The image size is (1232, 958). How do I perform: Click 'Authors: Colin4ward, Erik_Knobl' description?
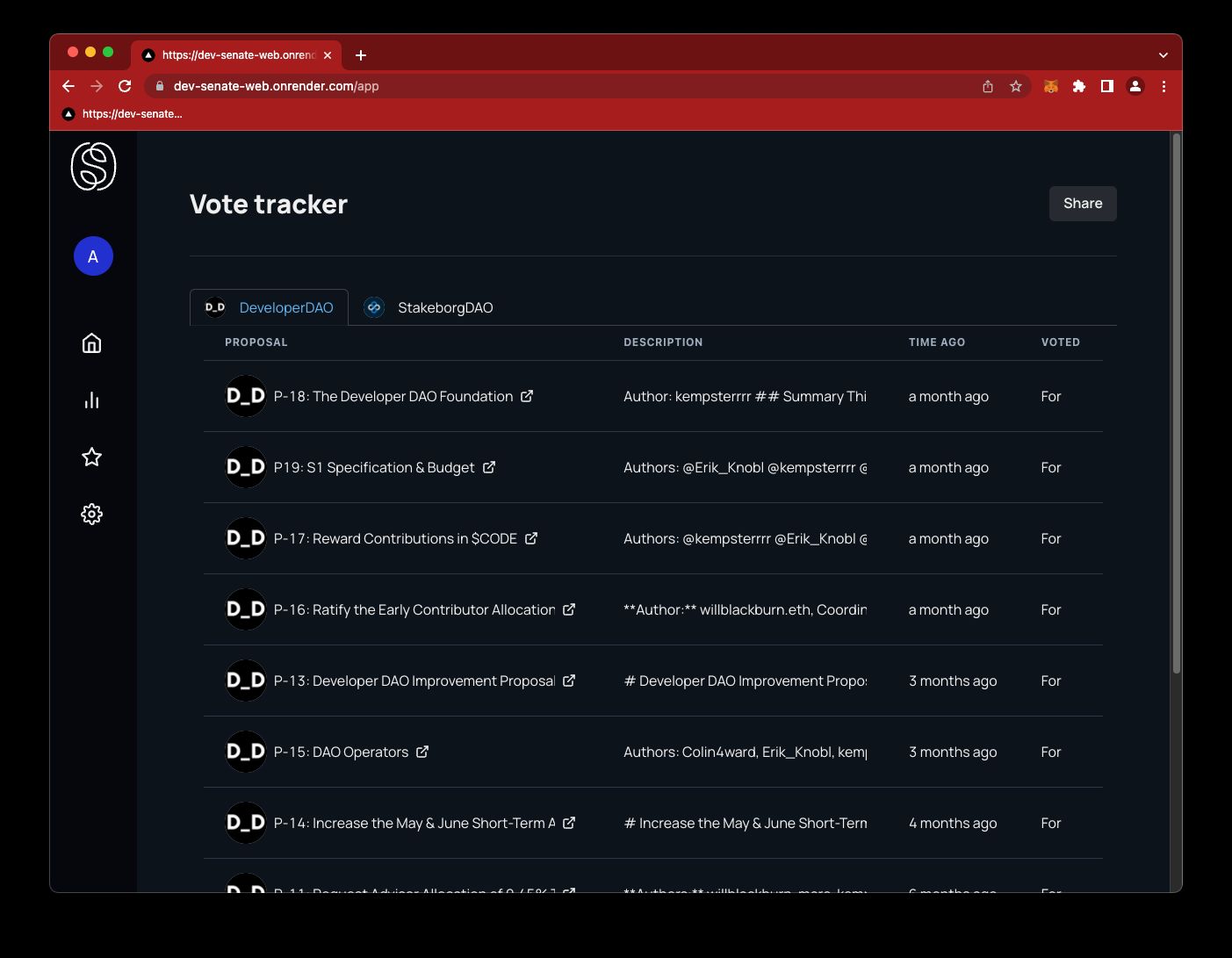click(745, 752)
